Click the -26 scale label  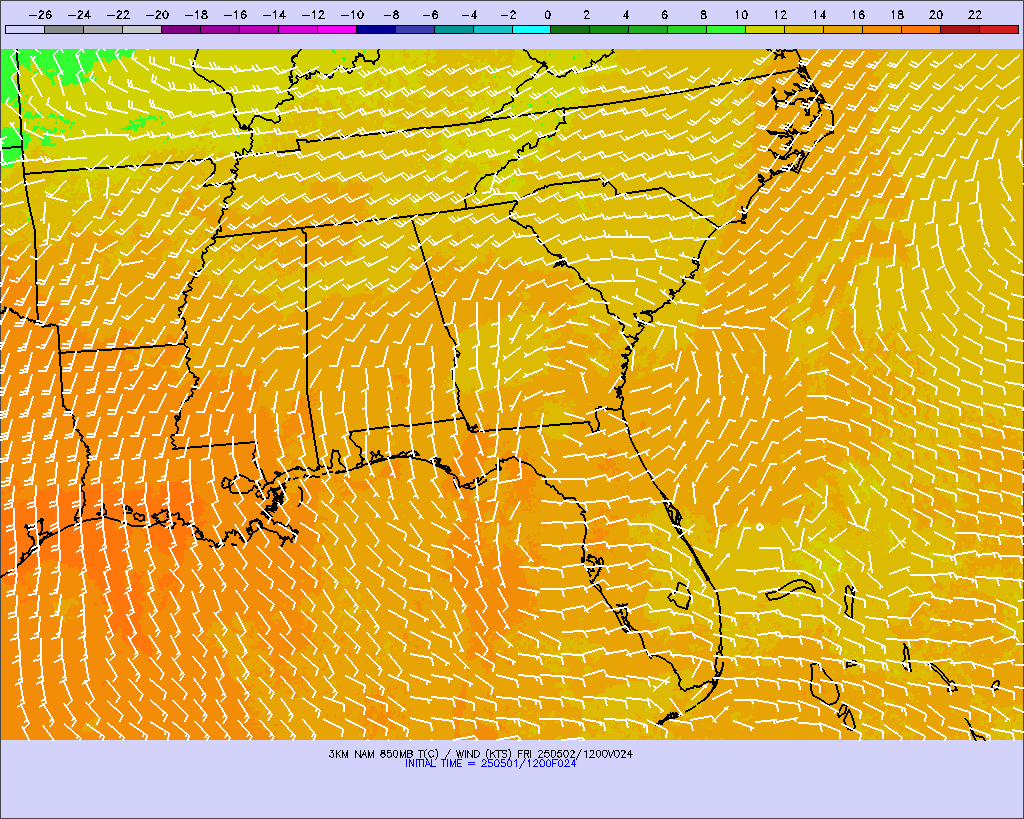[x=40, y=15]
